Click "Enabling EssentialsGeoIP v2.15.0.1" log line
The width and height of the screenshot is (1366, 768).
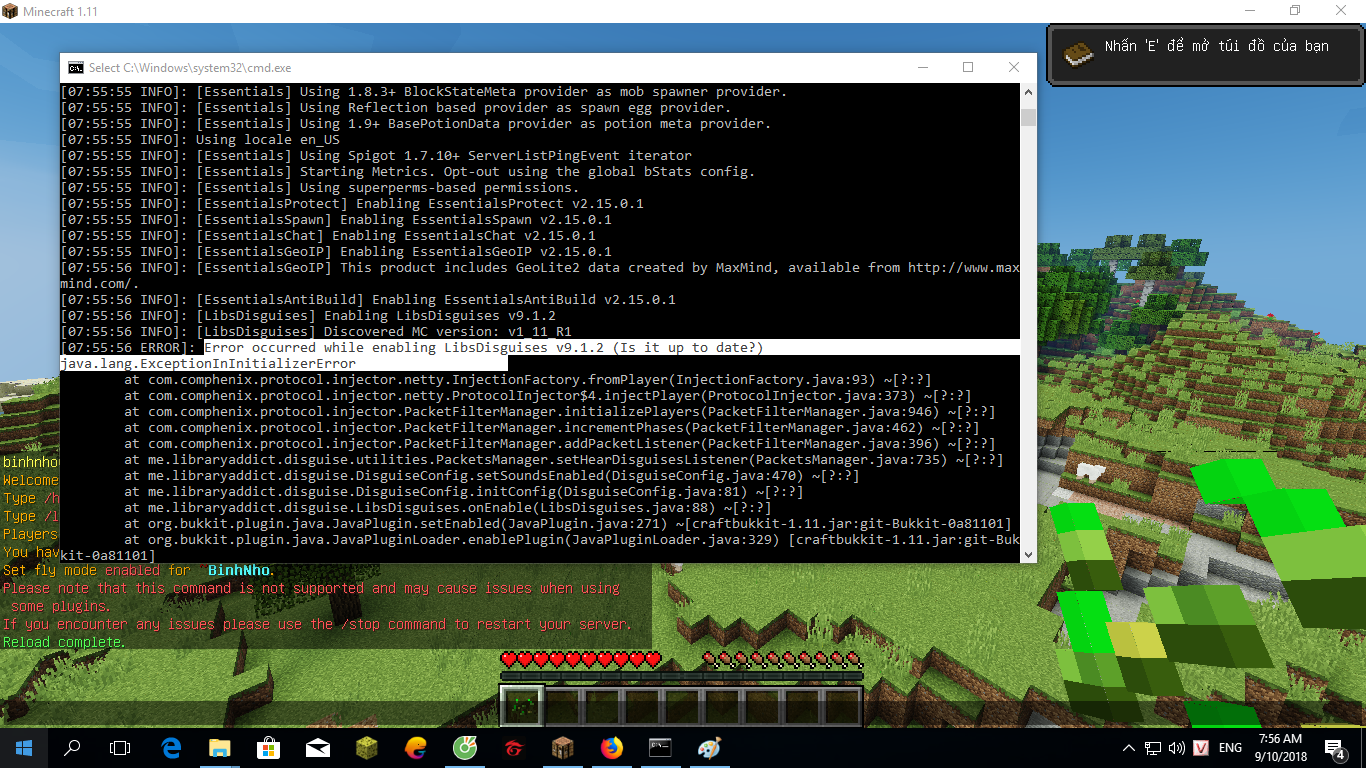pyautogui.click(x=336, y=252)
